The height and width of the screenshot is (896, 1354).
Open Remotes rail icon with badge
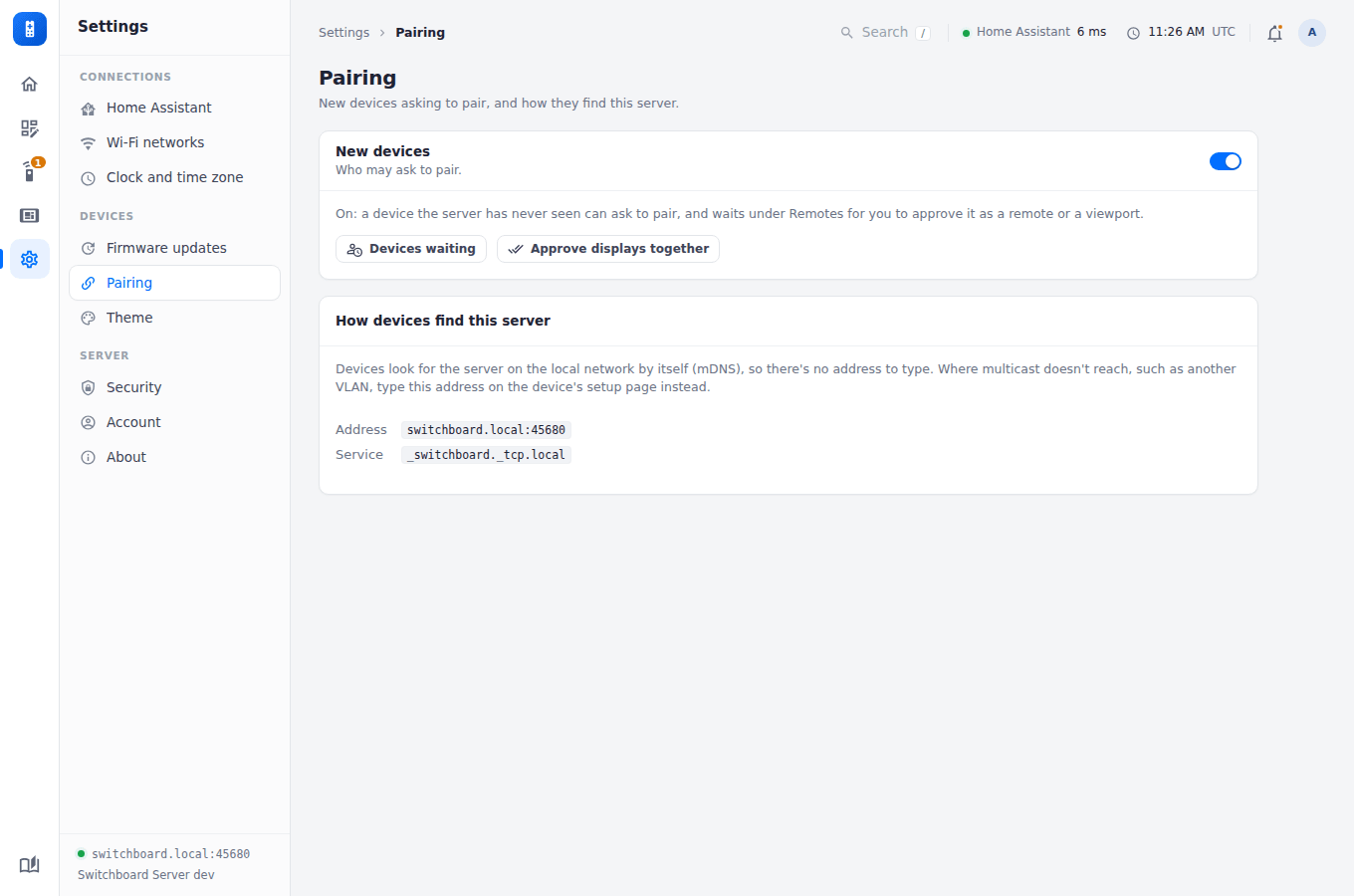30,171
